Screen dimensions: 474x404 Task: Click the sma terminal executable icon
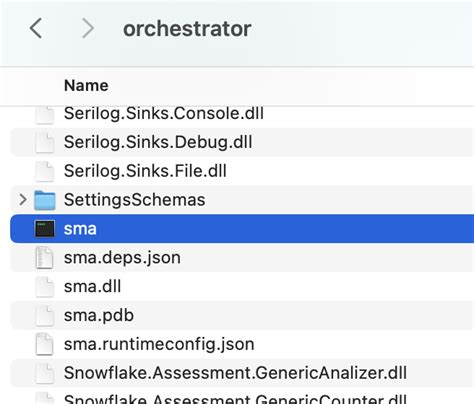point(45,229)
